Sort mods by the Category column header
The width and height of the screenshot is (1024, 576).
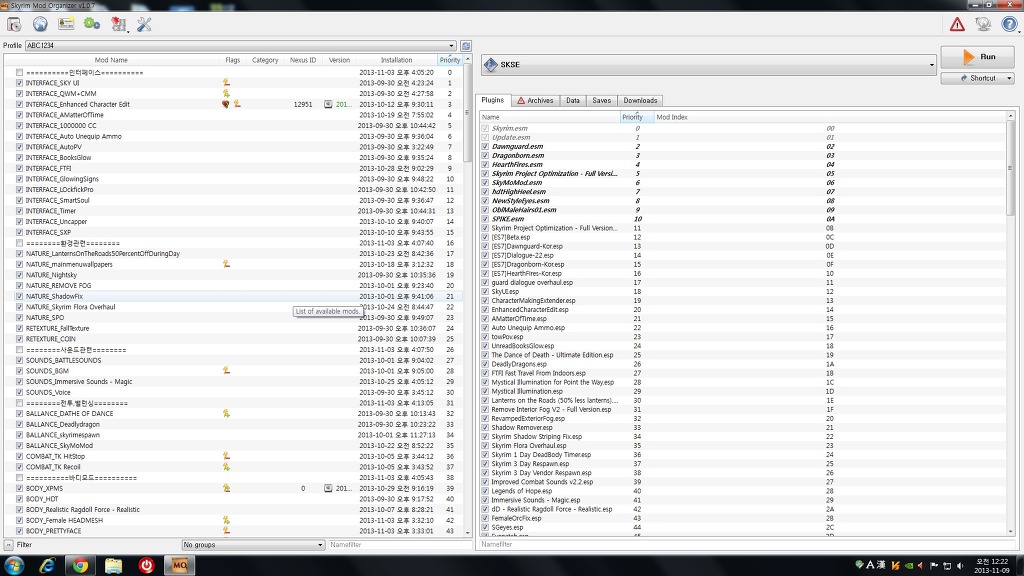click(x=265, y=60)
